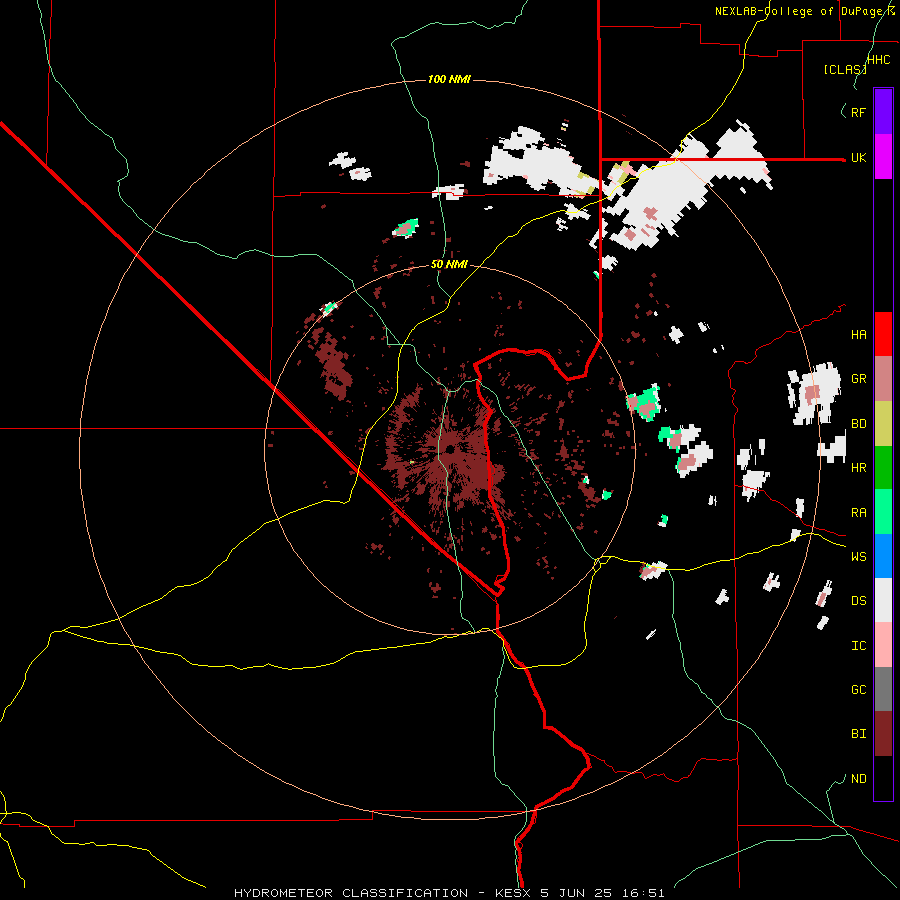Click the 50 NMI range ring label
Image resolution: width=900 pixels, height=900 pixels.
[x=449, y=264]
